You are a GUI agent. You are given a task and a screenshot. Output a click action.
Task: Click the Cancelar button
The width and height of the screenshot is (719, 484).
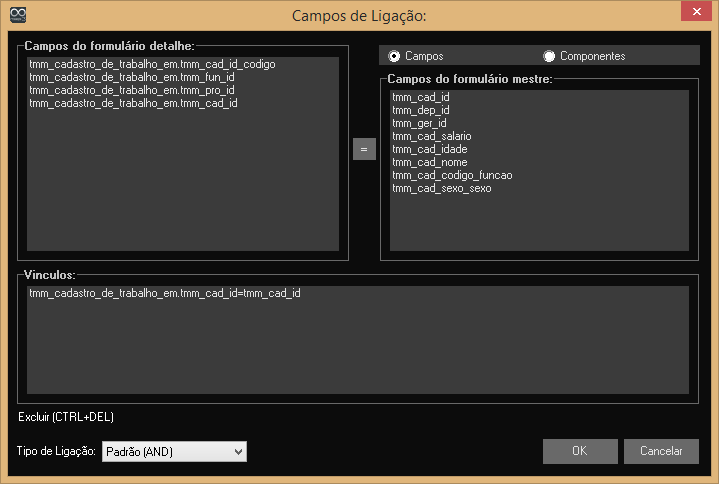tap(661, 451)
